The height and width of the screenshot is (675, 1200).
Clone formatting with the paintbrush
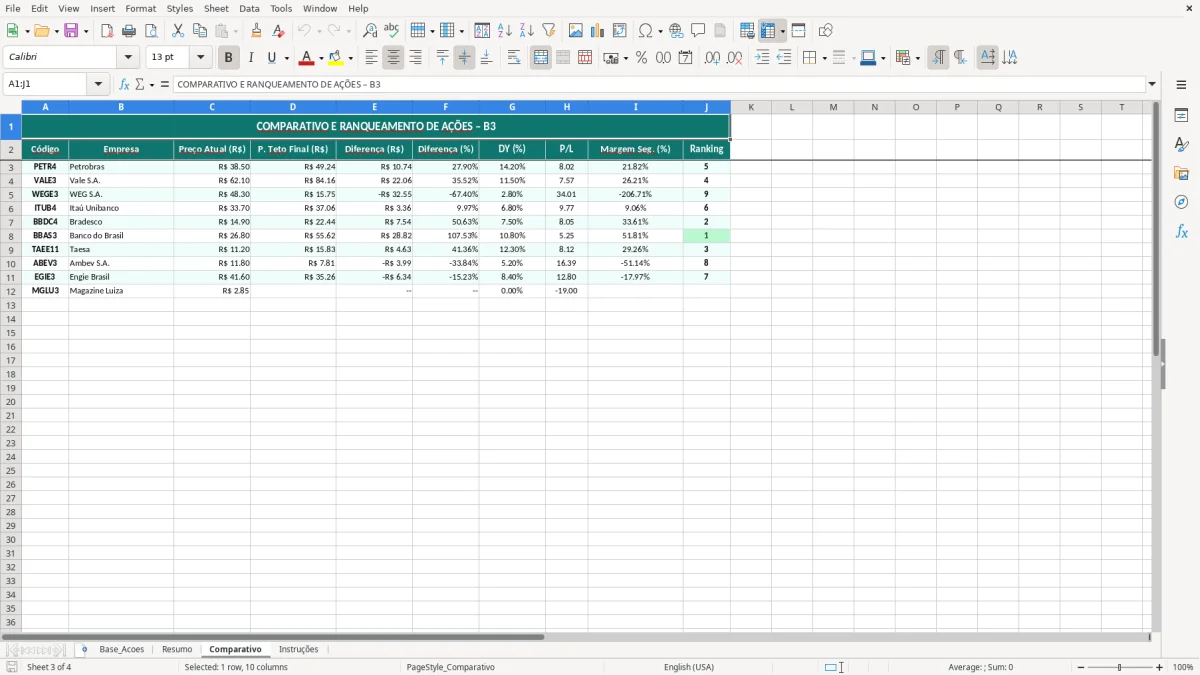click(256, 31)
